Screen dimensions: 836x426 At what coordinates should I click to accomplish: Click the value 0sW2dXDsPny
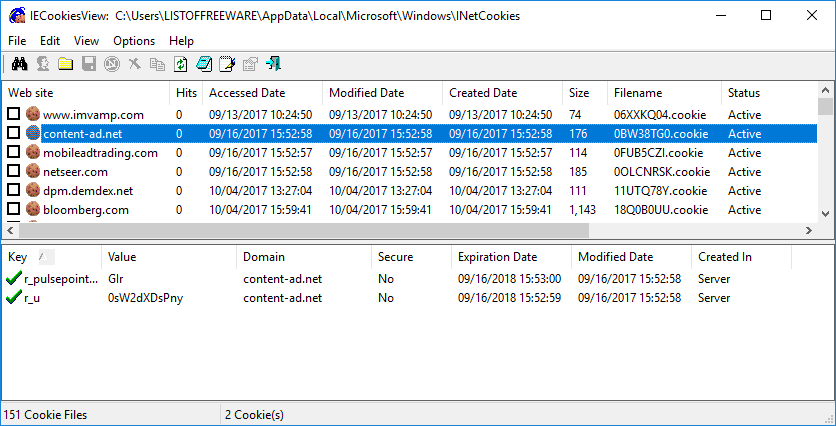(145, 298)
